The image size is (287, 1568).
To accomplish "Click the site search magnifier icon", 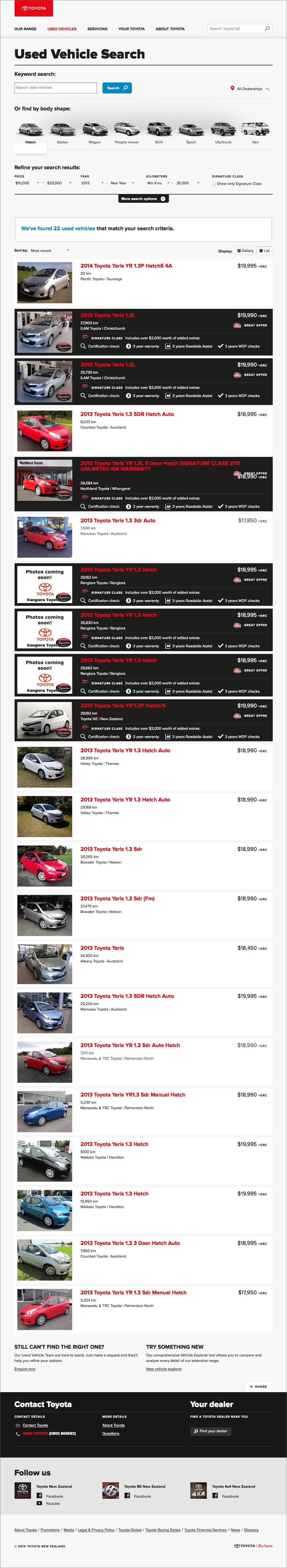I will (267, 29).
